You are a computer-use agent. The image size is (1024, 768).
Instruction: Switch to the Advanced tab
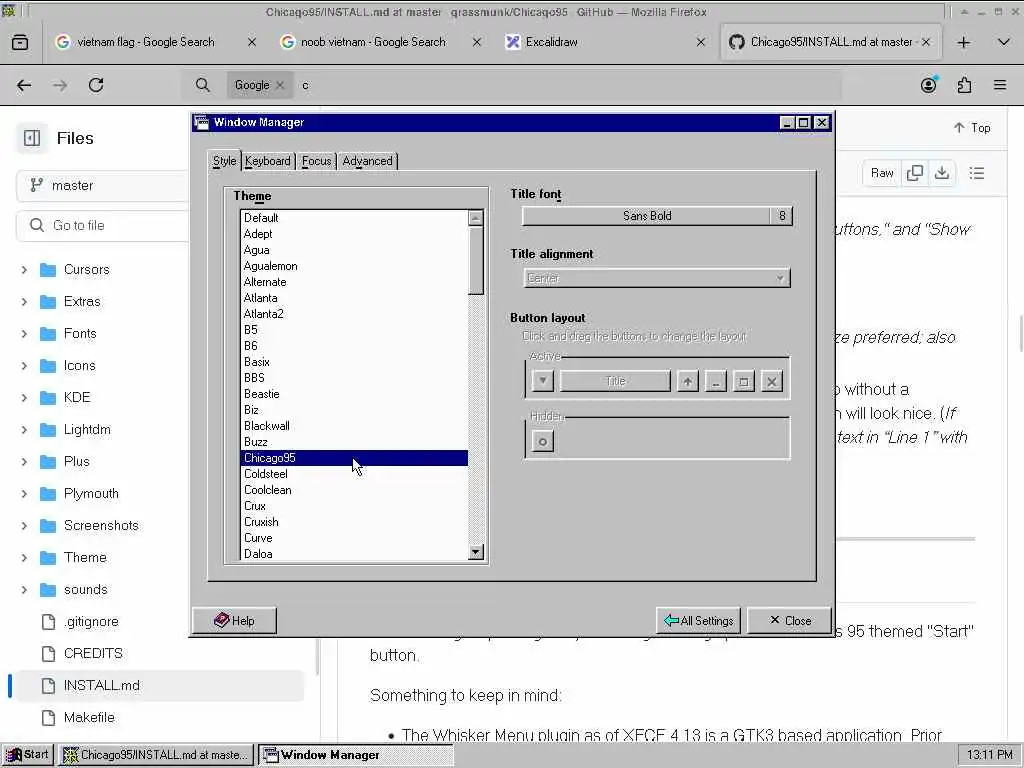pos(368,161)
